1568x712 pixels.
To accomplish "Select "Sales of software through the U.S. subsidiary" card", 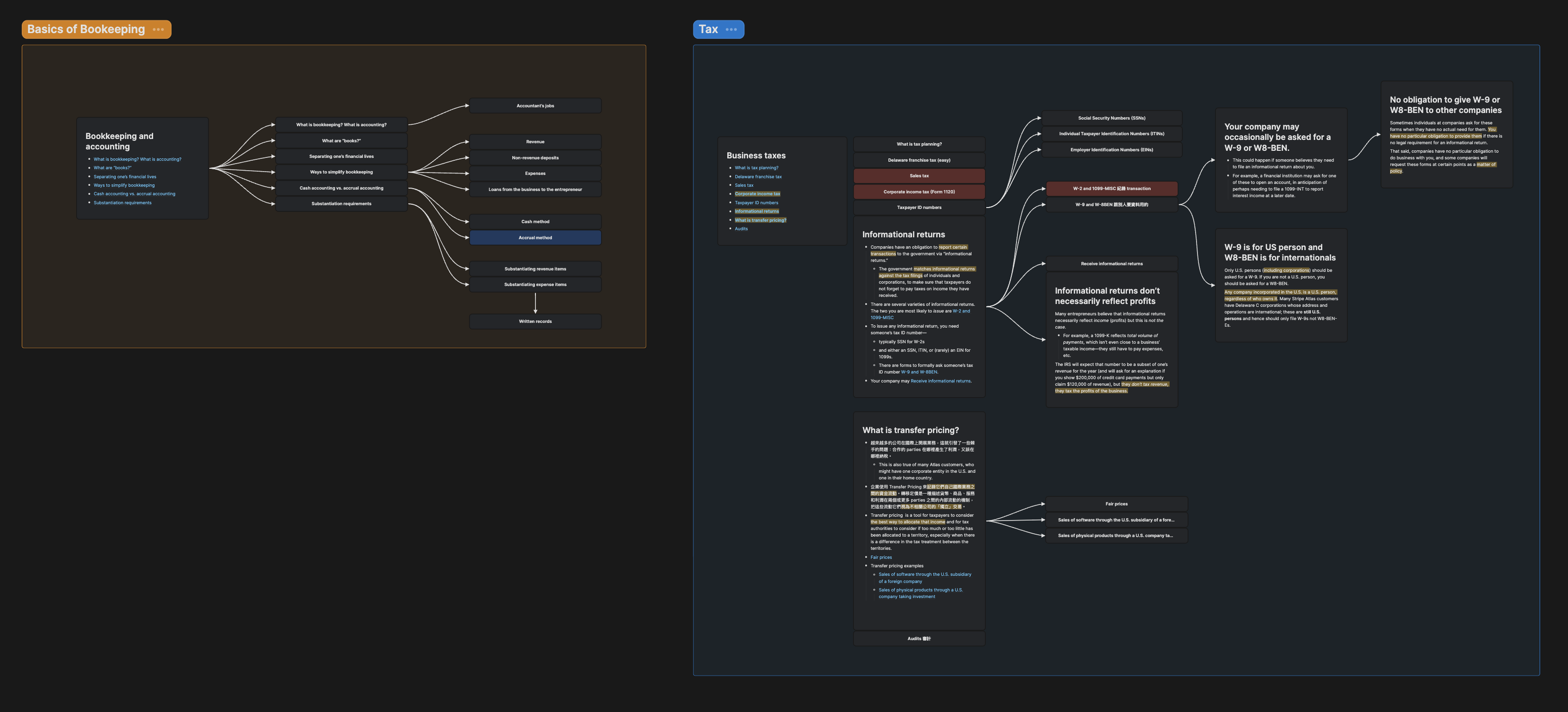I will click(1116, 520).
